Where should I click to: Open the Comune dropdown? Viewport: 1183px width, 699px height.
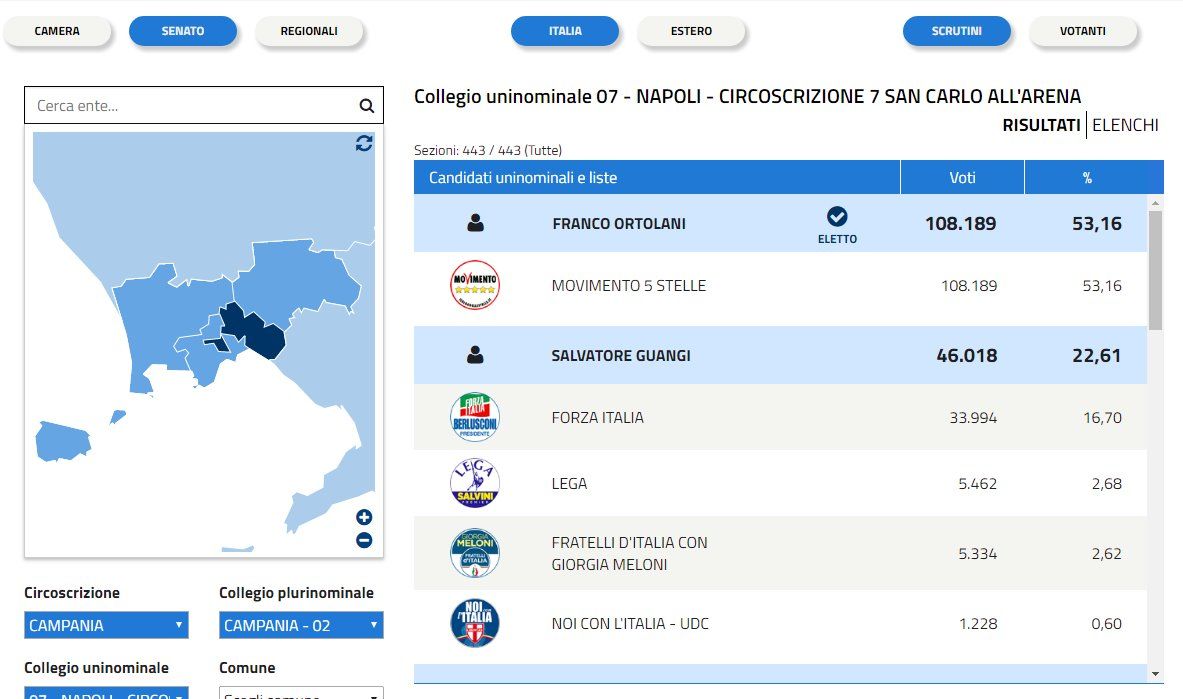click(x=300, y=693)
